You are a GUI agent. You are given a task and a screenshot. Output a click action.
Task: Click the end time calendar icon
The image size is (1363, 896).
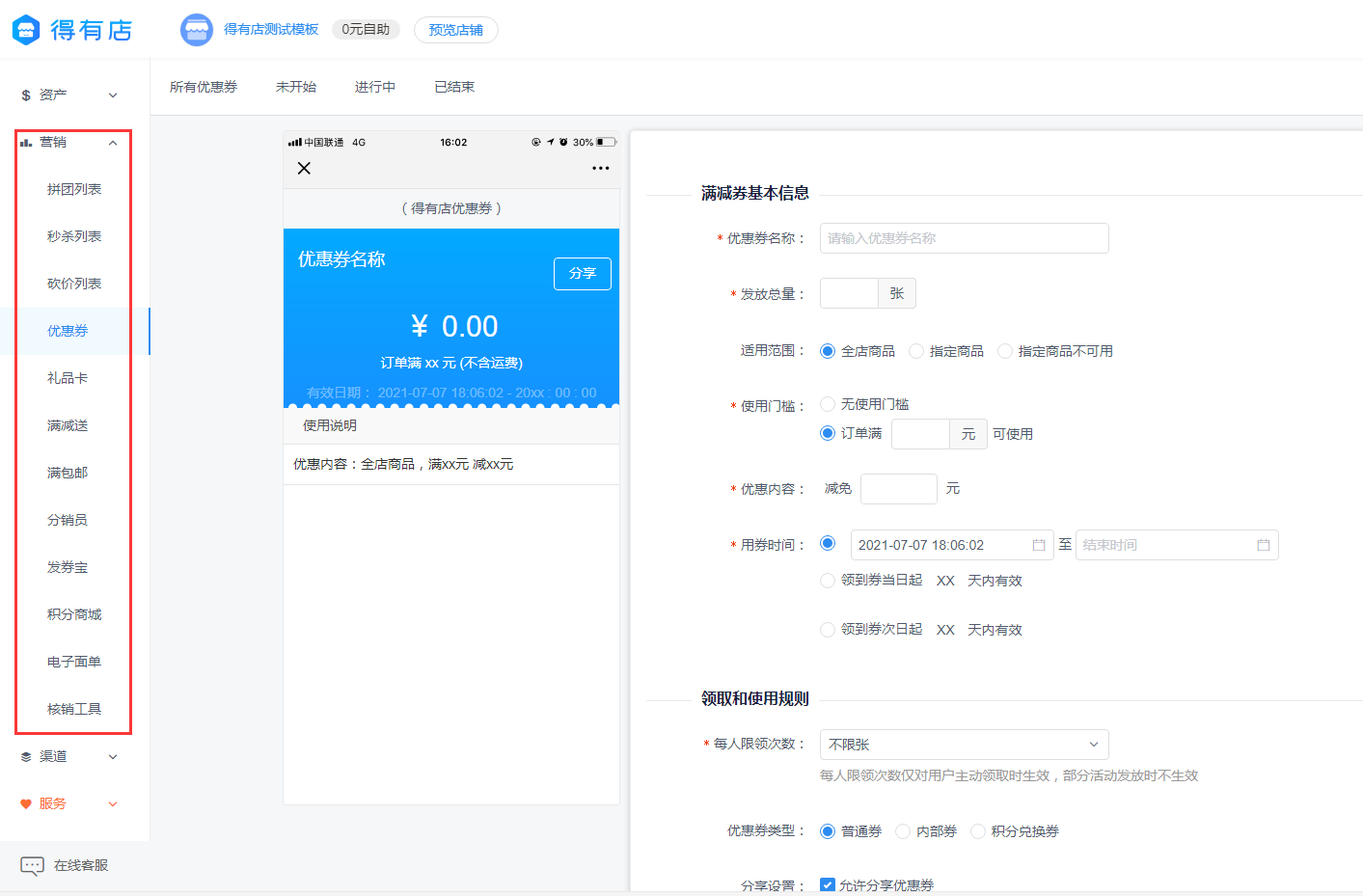coord(1264,545)
